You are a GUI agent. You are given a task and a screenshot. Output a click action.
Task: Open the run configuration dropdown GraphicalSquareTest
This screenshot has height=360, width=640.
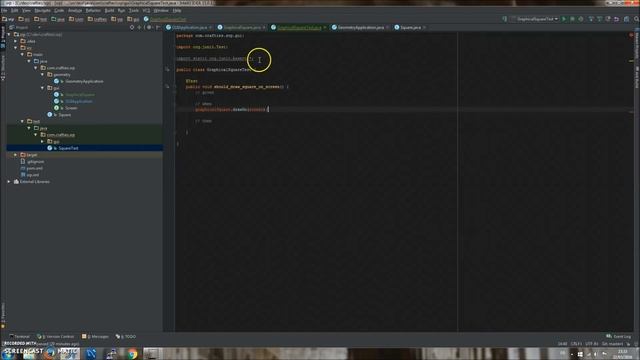(x=535, y=19)
